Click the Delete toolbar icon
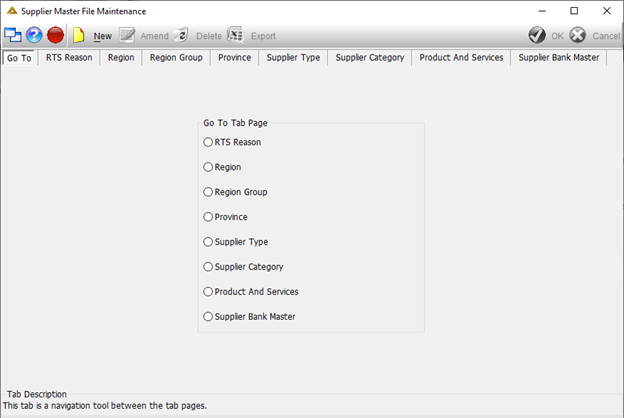Image resolution: width=624 pixels, height=418 pixels. [x=181, y=35]
